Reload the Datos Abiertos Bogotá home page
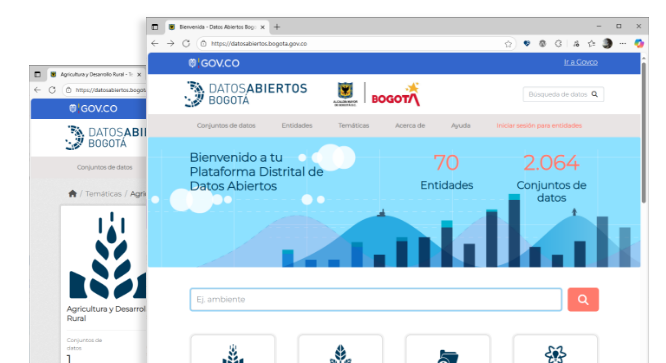This screenshot has width=666, height=363. (x=186, y=43)
